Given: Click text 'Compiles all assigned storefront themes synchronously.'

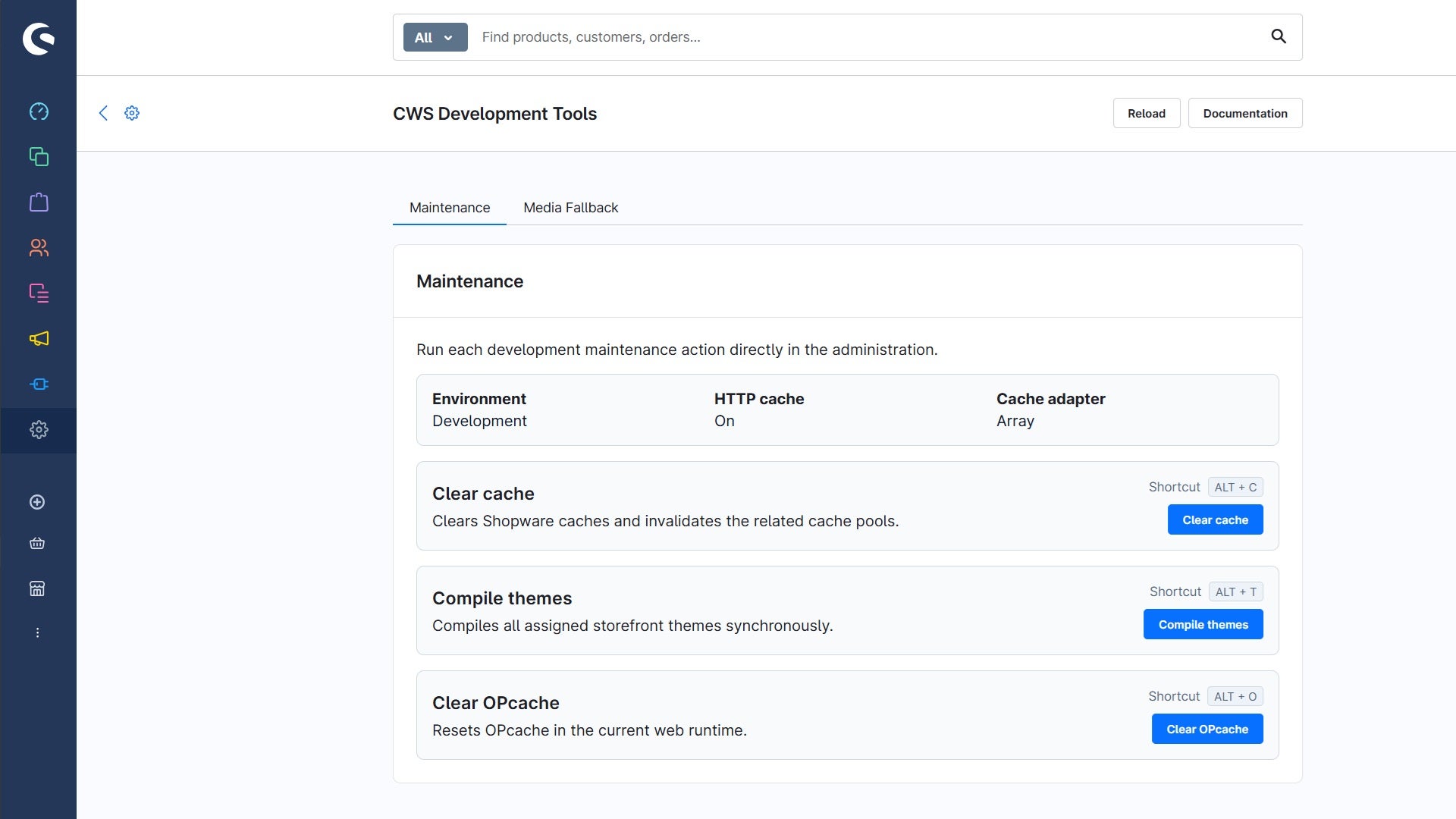Looking at the screenshot, I should pyautogui.click(x=632, y=626).
